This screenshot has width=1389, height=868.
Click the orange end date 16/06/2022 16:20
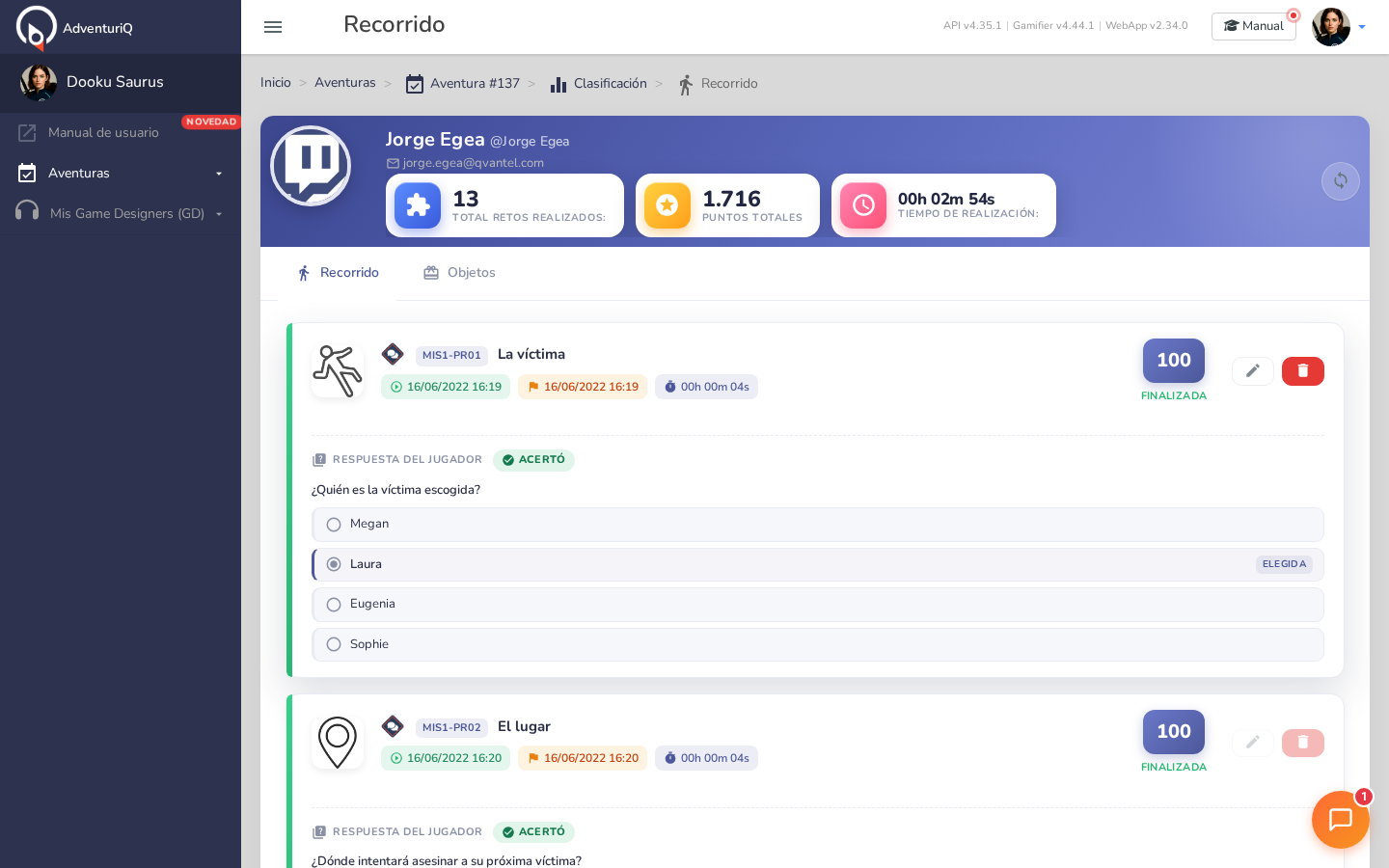click(x=583, y=758)
